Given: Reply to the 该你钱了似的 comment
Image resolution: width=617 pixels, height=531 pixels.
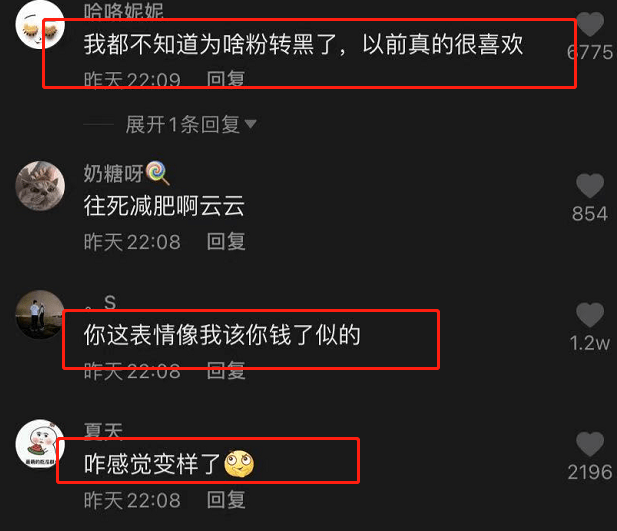Looking at the screenshot, I should point(226,370).
